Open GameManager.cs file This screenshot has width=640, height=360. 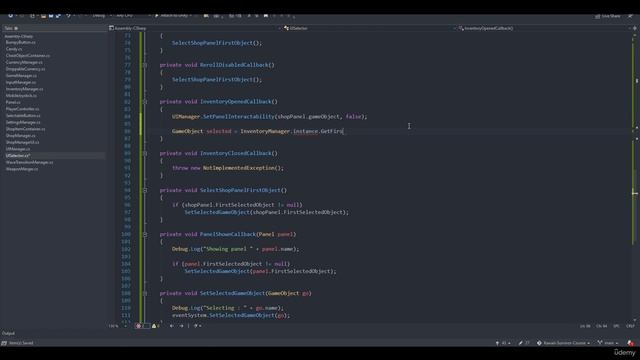point(21,76)
